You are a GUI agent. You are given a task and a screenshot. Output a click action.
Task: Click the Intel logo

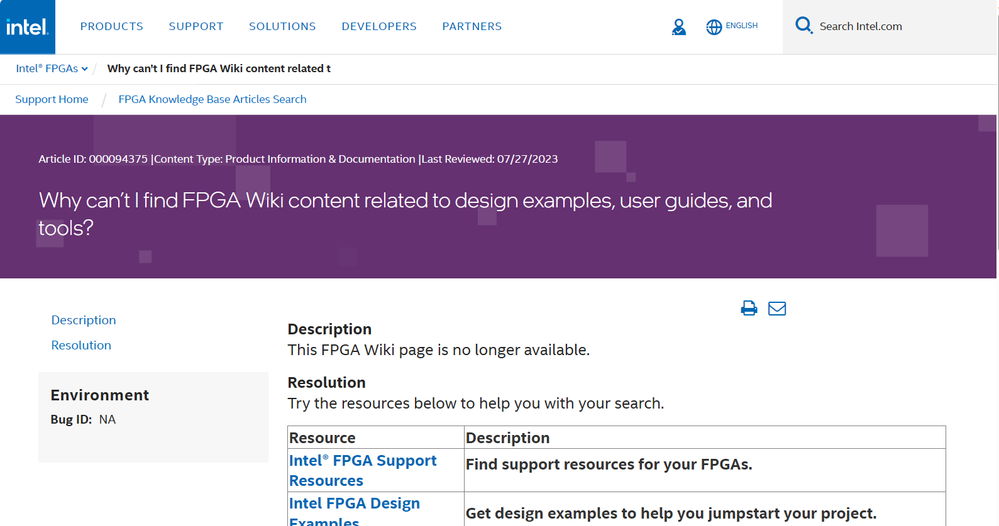click(27, 27)
